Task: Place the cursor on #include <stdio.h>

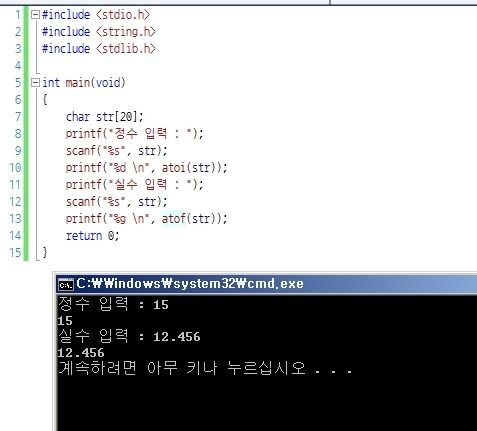Action: pos(96,15)
